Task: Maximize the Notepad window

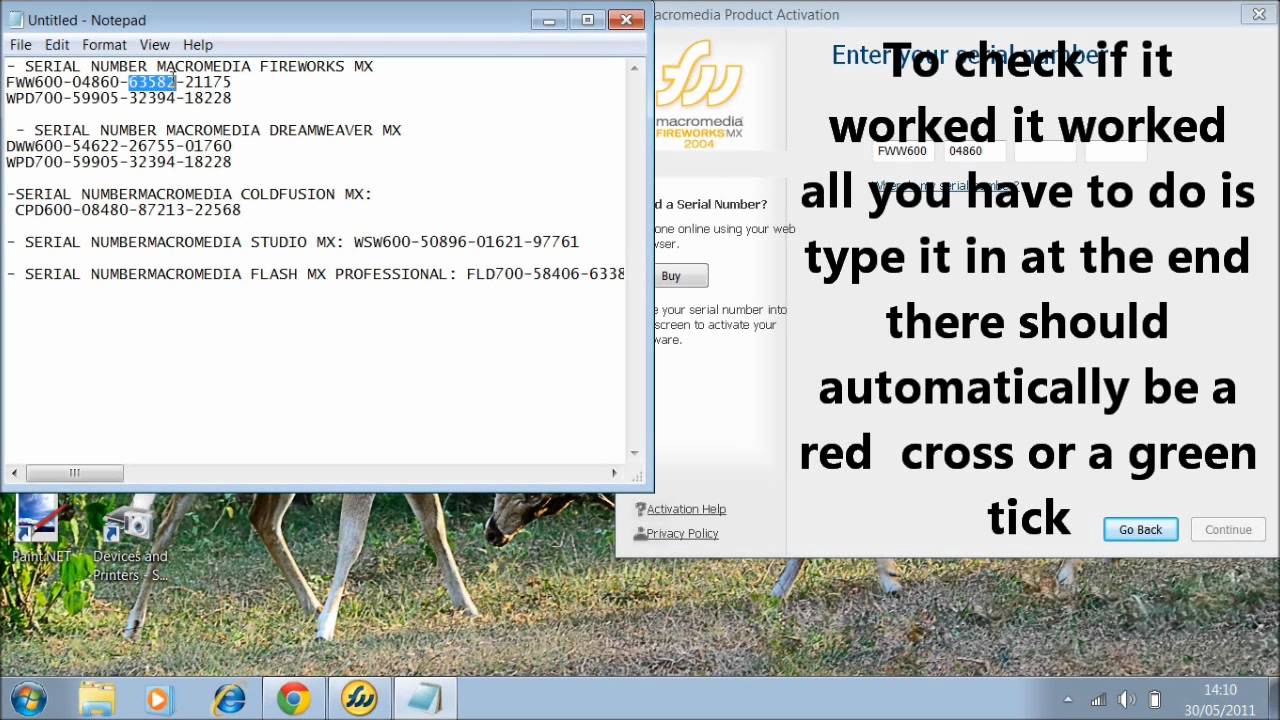Action: [x=587, y=20]
